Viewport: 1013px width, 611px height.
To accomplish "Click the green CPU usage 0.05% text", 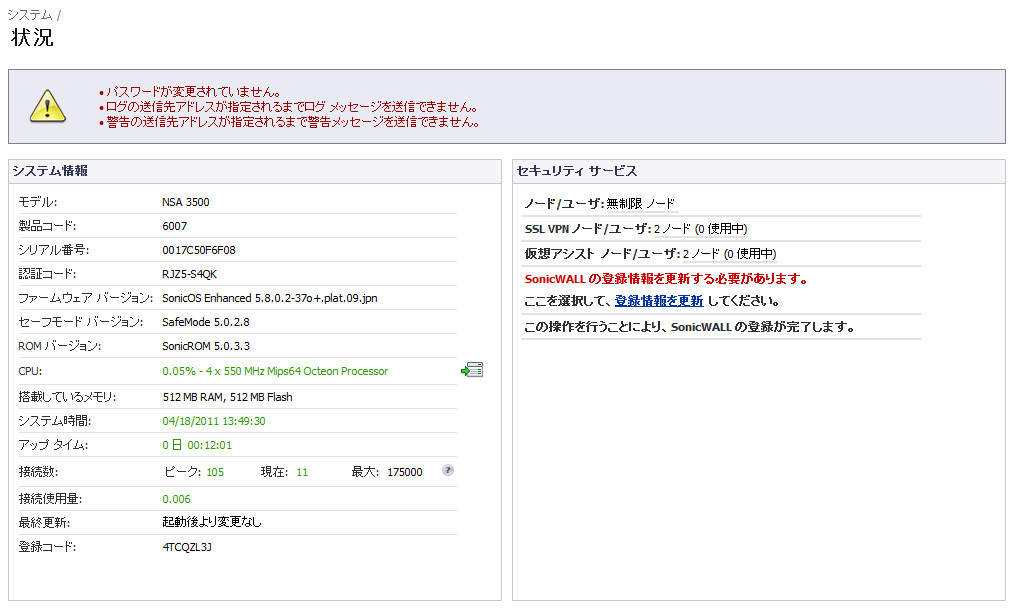I will [x=275, y=371].
